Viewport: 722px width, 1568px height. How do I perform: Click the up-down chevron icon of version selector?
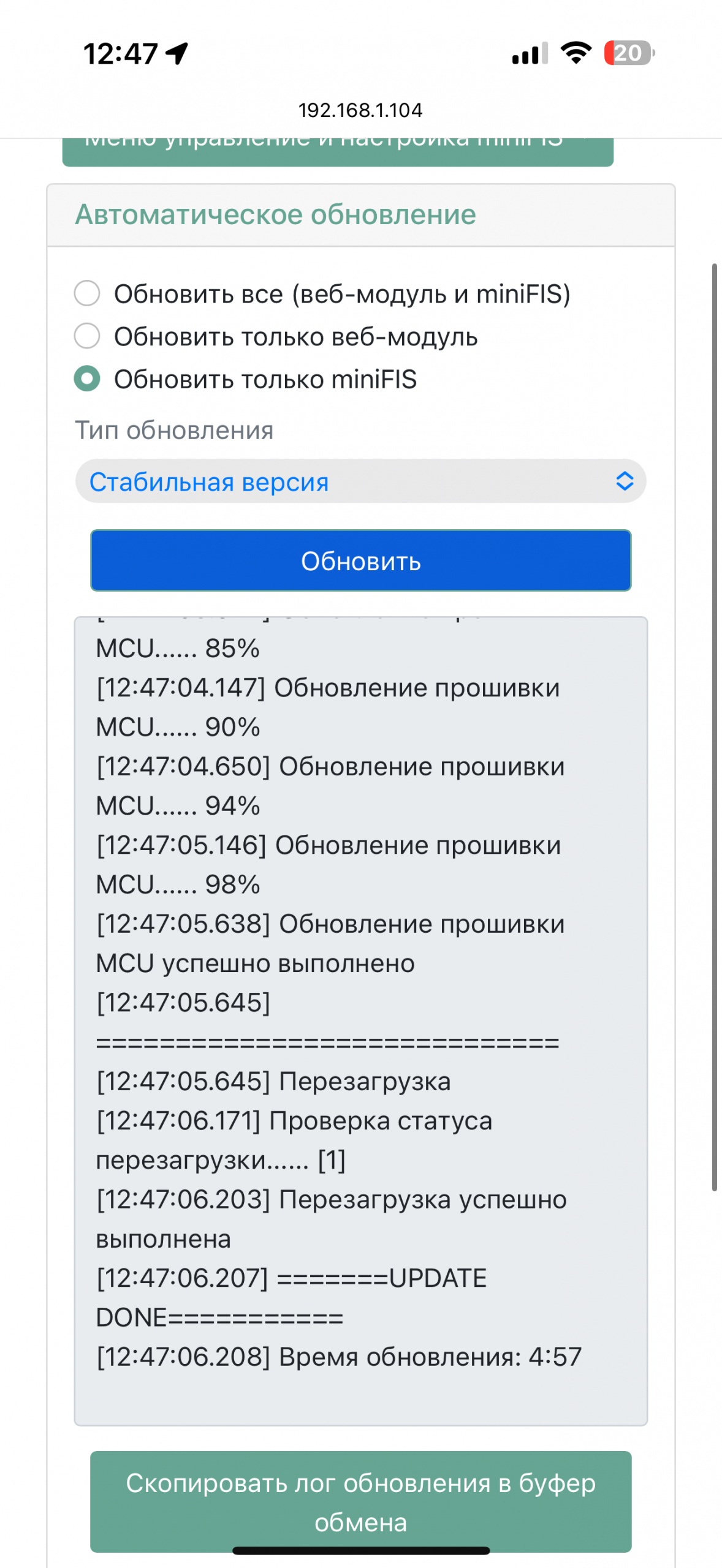pos(624,481)
